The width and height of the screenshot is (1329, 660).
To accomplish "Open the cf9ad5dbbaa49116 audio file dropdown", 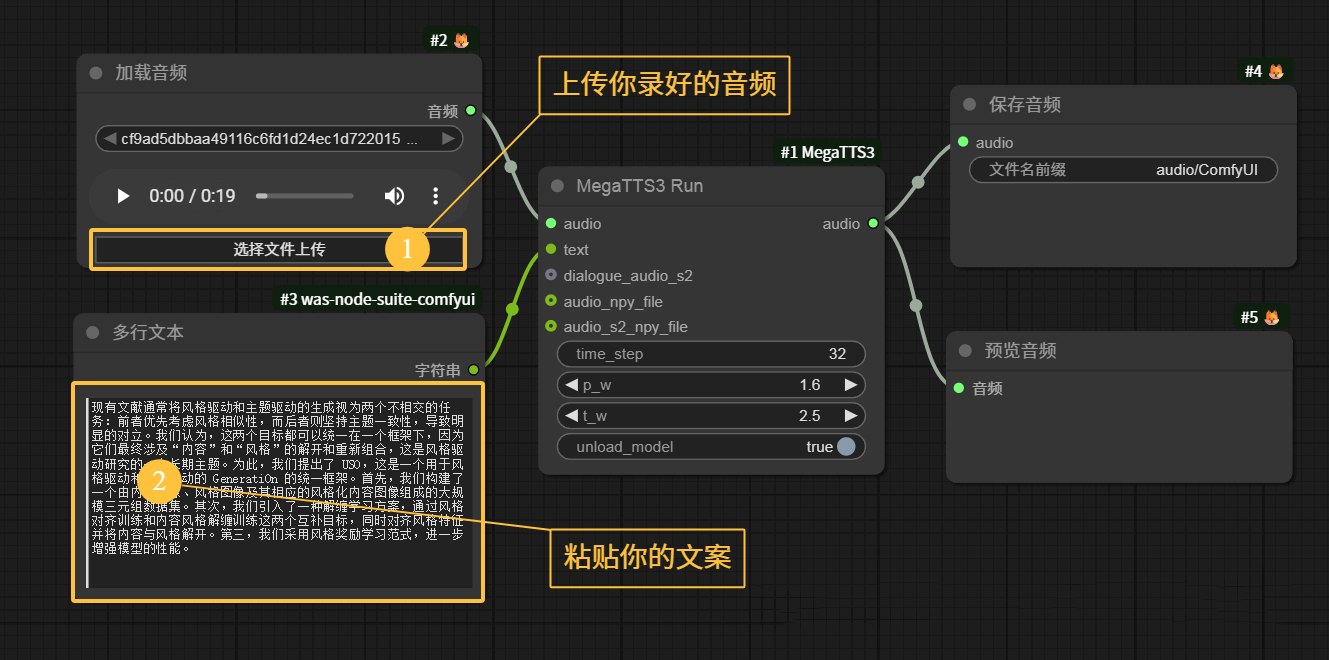I will click(279, 139).
